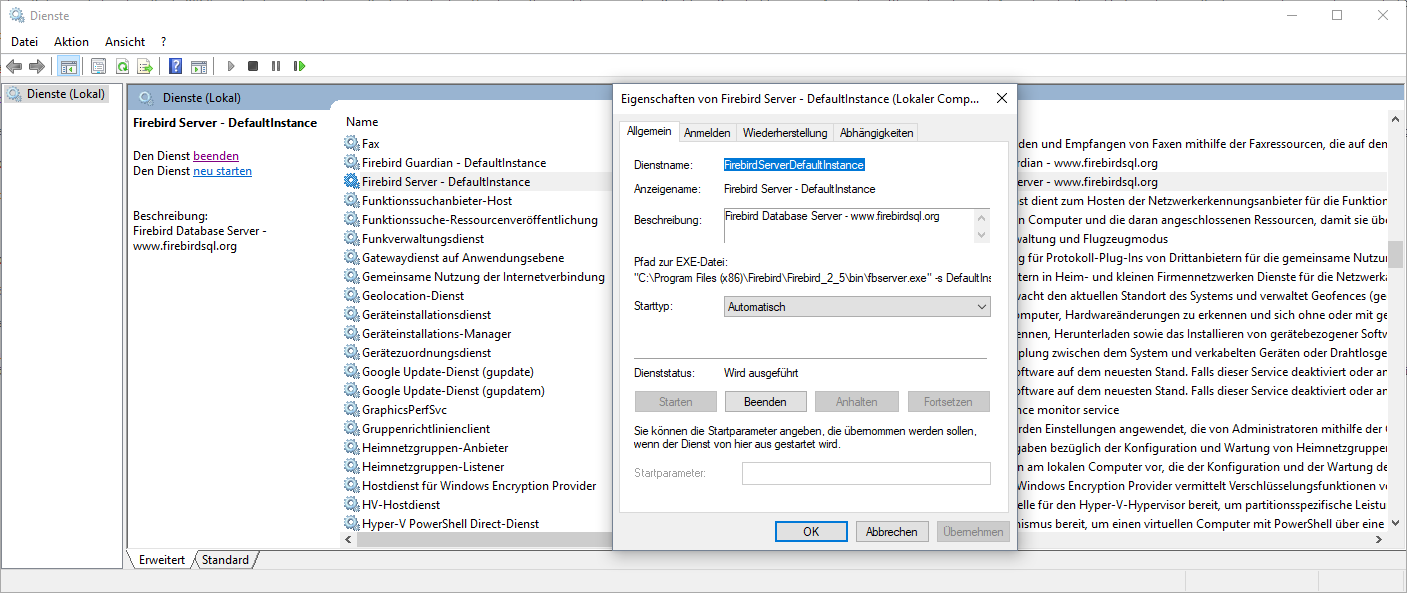Click OK in the properties dialog

811,532
